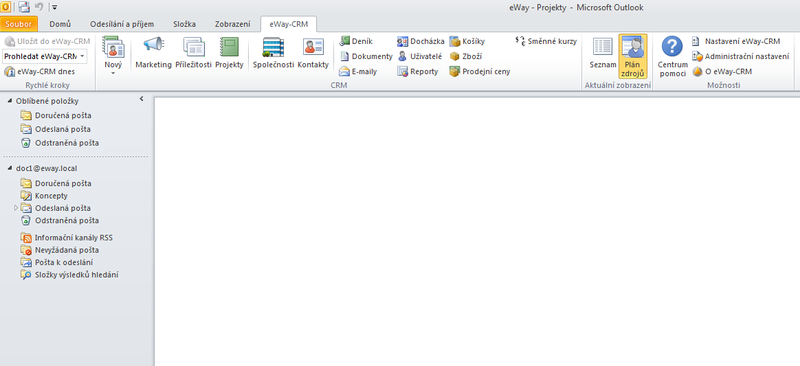Switch to Seznam list view

[603, 53]
